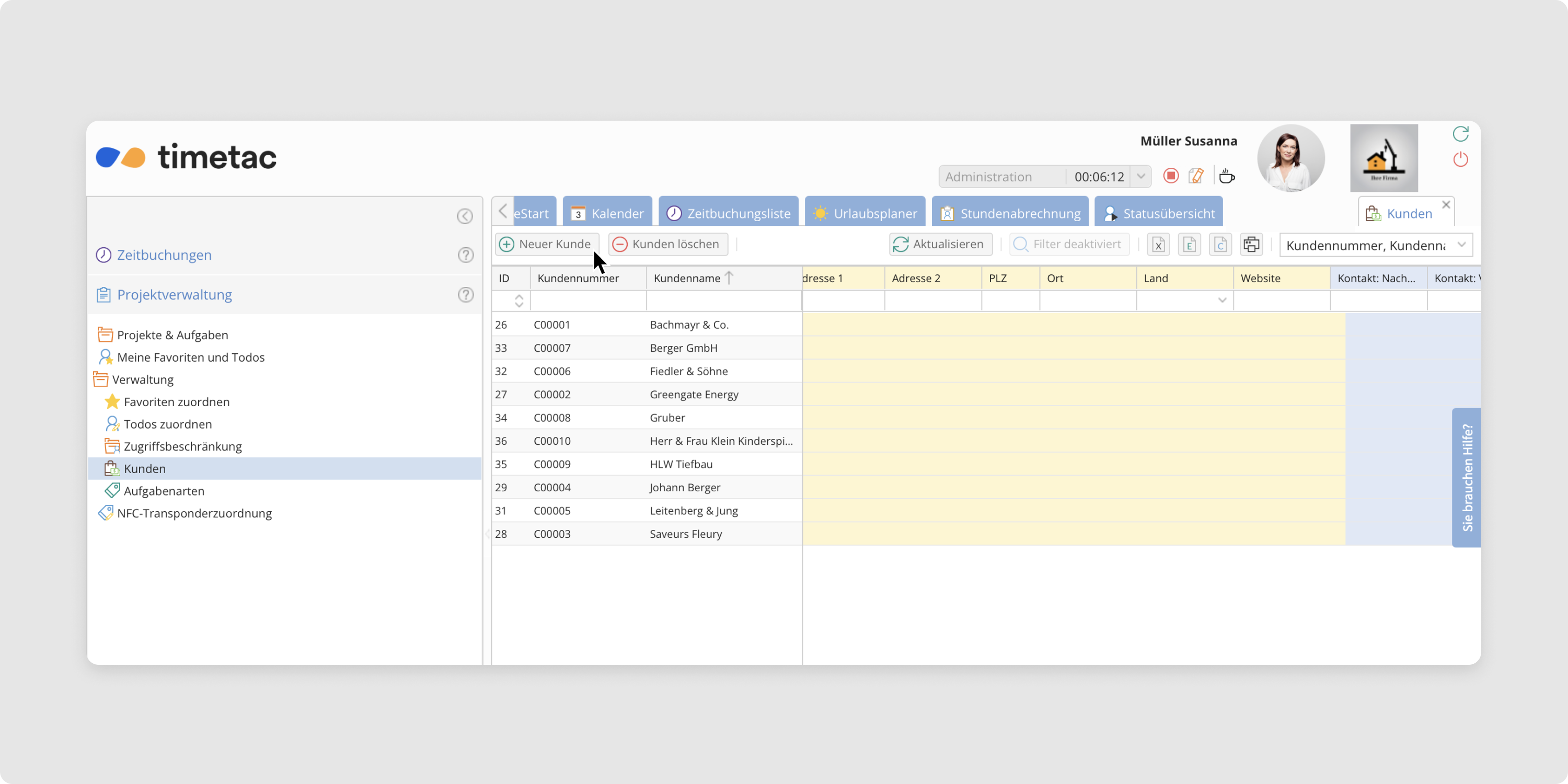This screenshot has width=1568, height=784.
Task: Toggle the Filter deaktiviert button
Action: 1069,244
